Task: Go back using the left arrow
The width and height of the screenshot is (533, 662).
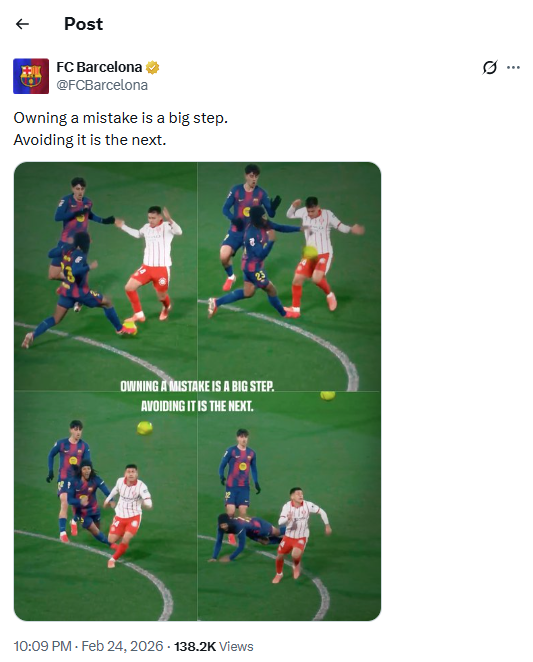Action: click(22, 24)
